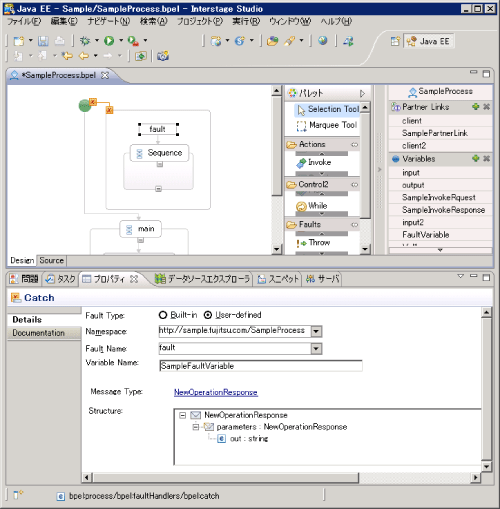Image resolution: width=500 pixels, height=509 pixels.
Task: Switch to the スニペット view tab
Action: tap(278, 279)
